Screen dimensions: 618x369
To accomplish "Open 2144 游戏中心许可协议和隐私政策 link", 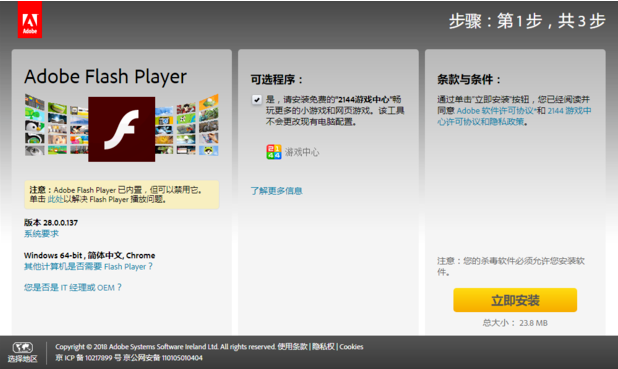I will (514, 116).
